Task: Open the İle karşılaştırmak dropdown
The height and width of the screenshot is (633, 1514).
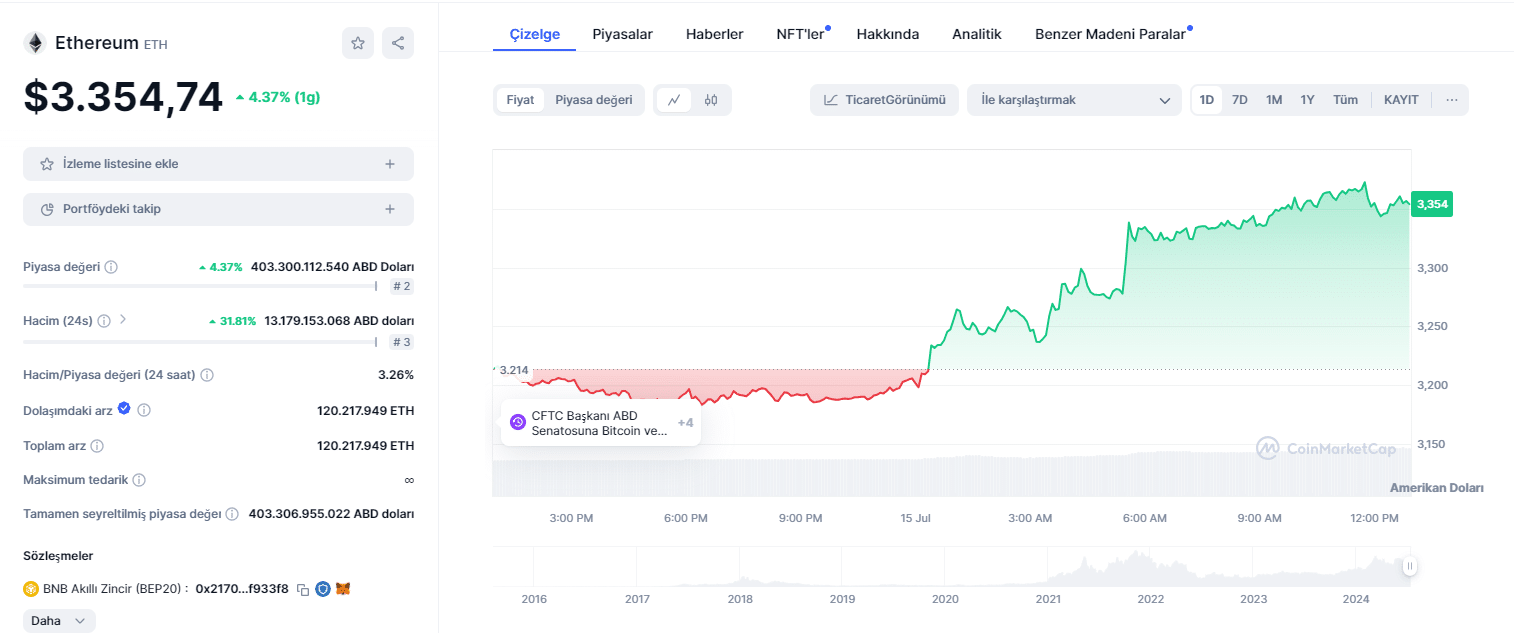Action: [1075, 100]
